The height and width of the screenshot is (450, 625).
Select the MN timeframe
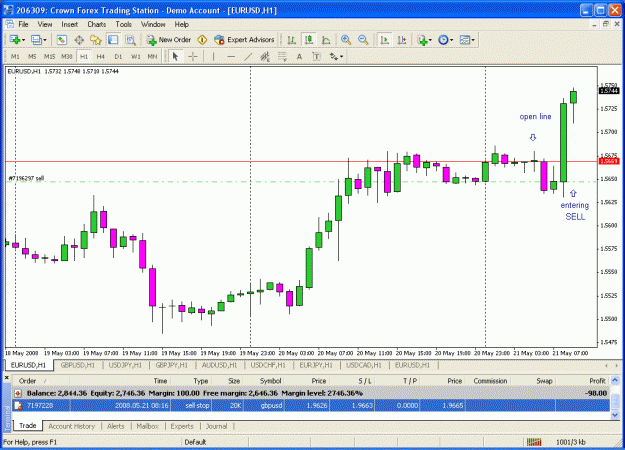[x=152, y=57]
